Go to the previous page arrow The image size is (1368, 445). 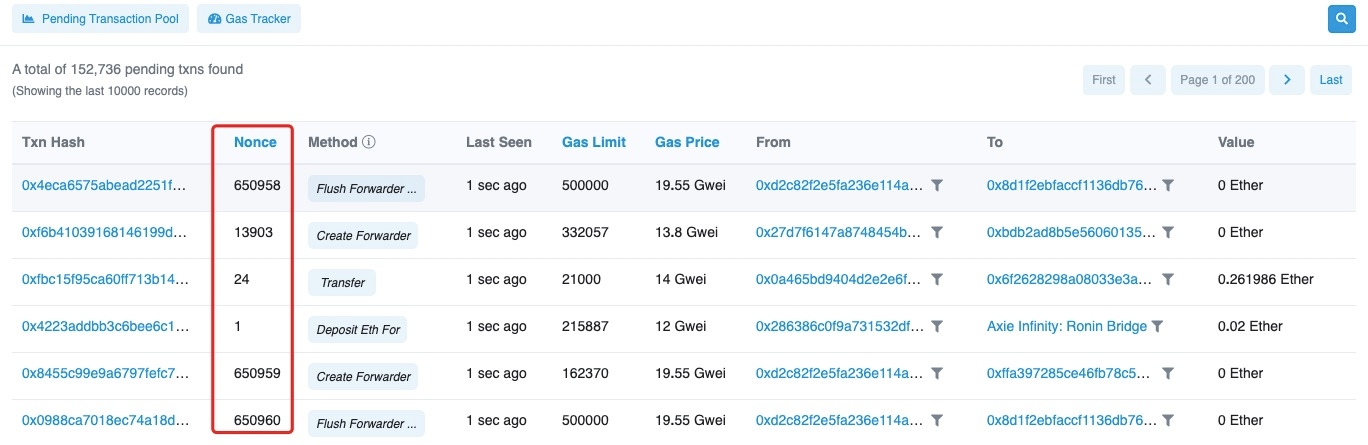[1148, 80]
